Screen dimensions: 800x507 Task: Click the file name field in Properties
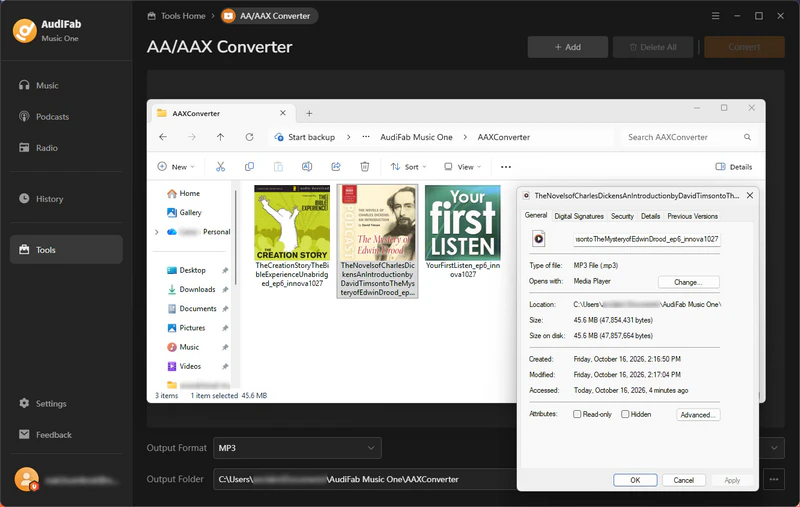pyautogui.click(x=646, y=239)
